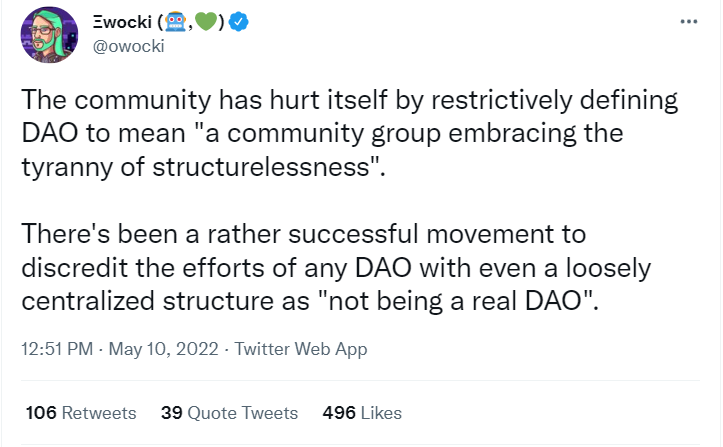
Task: Click the Ewocki profile avatar picture
Action: coord(49,35)
